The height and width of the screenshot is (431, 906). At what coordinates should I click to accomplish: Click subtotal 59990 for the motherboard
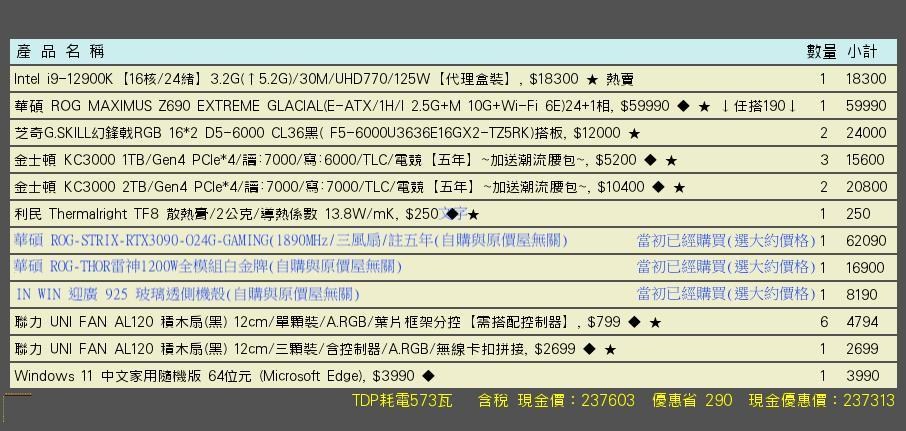coord(866,106)
